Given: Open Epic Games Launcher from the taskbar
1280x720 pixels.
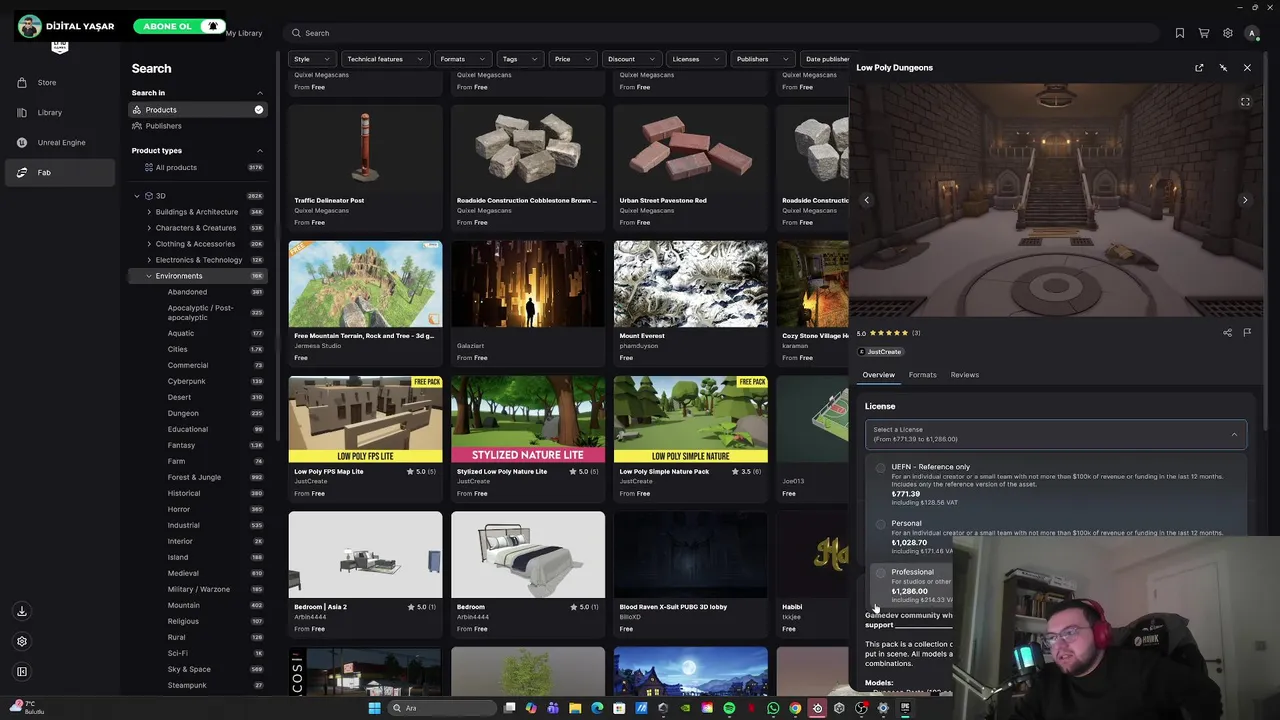Looking at the screenshot, I should pos(905,708).
